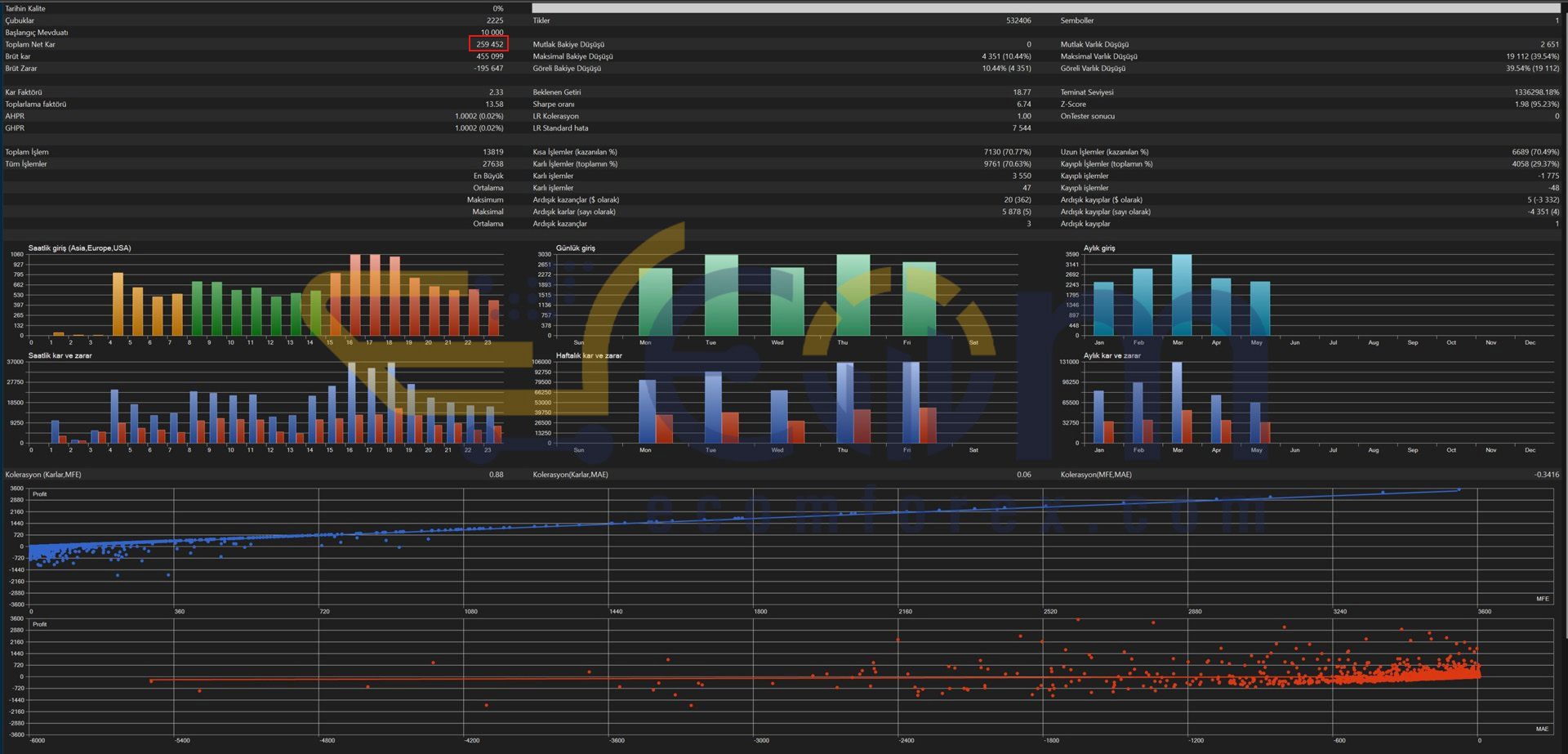Click the 'Mutlak Varlık Düşüşü' value '2 651'
Screen dimensions: 1568x754
click(x=1549, y=45)
